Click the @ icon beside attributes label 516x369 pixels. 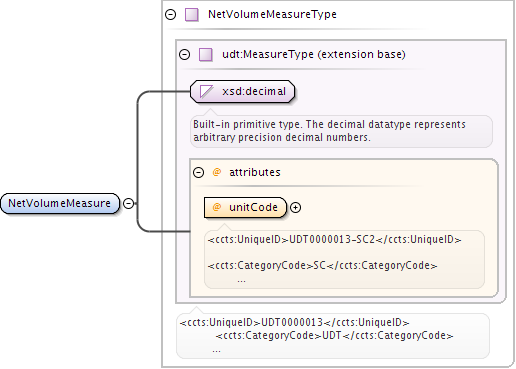(217, 172)
